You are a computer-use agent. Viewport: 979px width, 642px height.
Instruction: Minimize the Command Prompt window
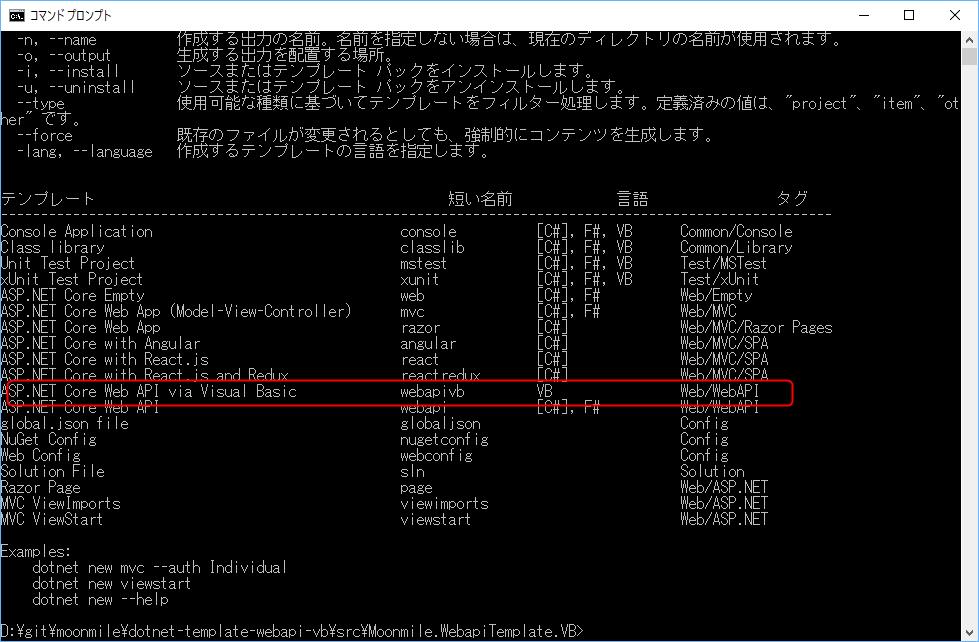pos(862,15)
